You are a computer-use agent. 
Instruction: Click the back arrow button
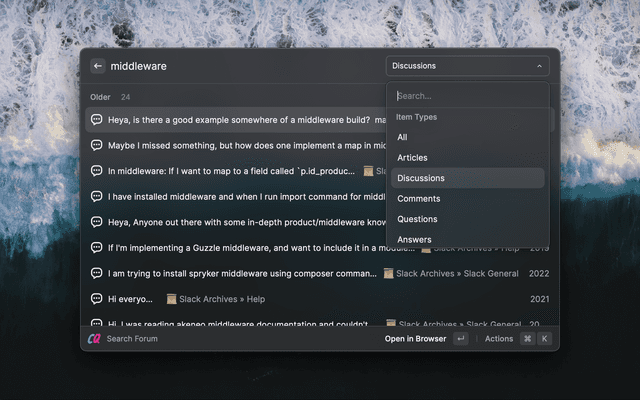tap(97, 66)
